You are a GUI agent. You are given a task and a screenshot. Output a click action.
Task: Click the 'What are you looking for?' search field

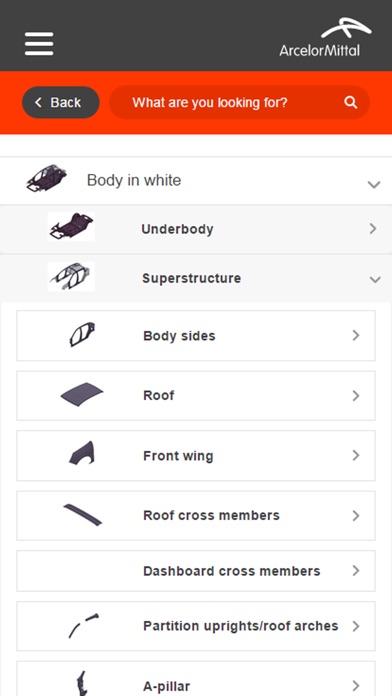coord(240,103)
